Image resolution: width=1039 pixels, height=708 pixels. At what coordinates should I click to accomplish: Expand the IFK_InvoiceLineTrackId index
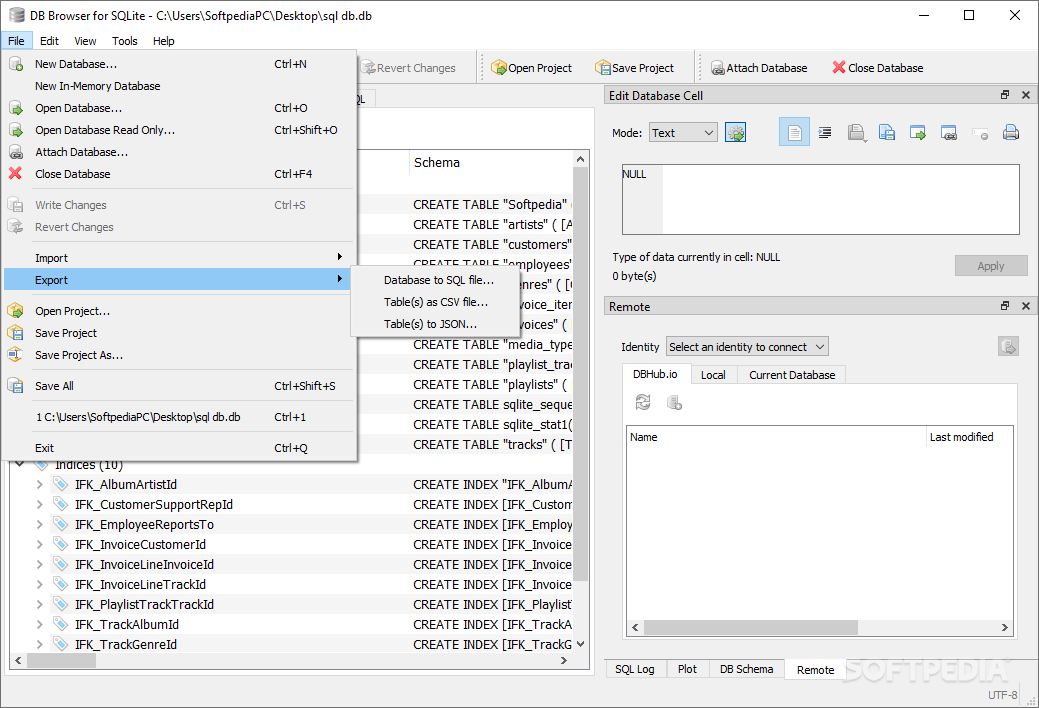tap(40, 584)
